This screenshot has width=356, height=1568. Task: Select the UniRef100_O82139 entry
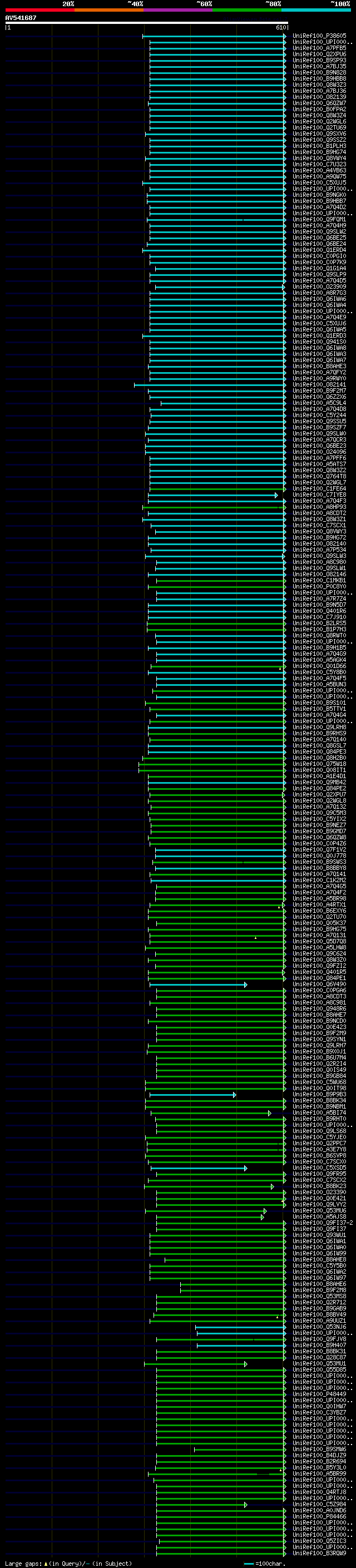tap(319, 97)
